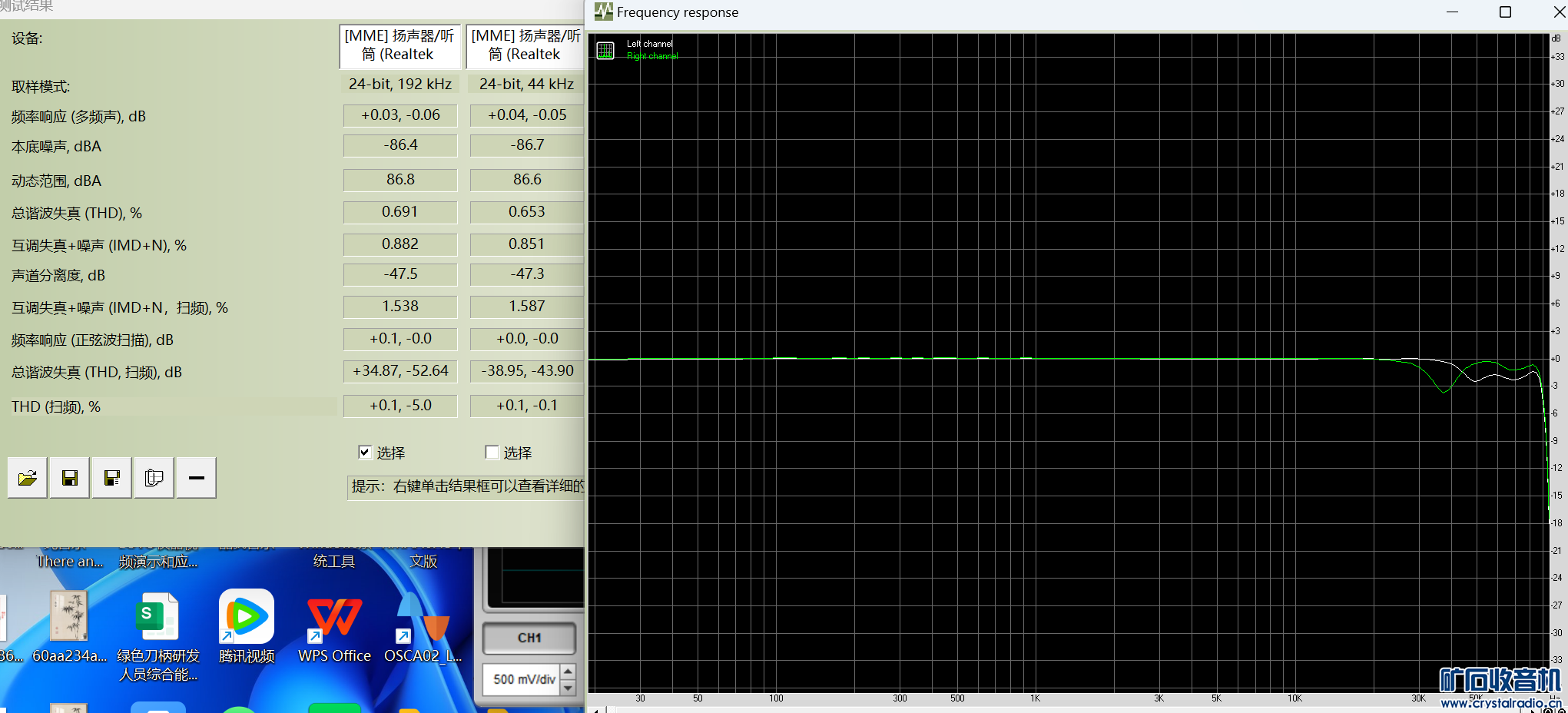Increase the 500 mV/div value with up arrow

(569, 672)
